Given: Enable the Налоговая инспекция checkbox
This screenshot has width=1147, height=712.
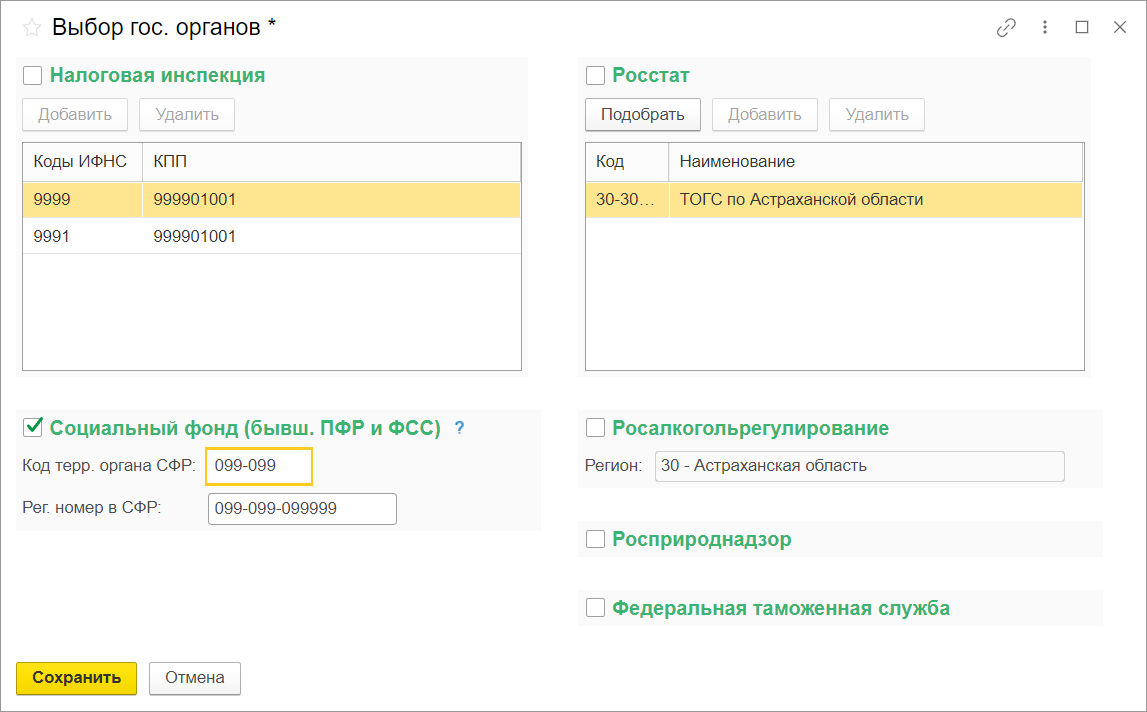Looking at the screenshot, I should point(33,75).
